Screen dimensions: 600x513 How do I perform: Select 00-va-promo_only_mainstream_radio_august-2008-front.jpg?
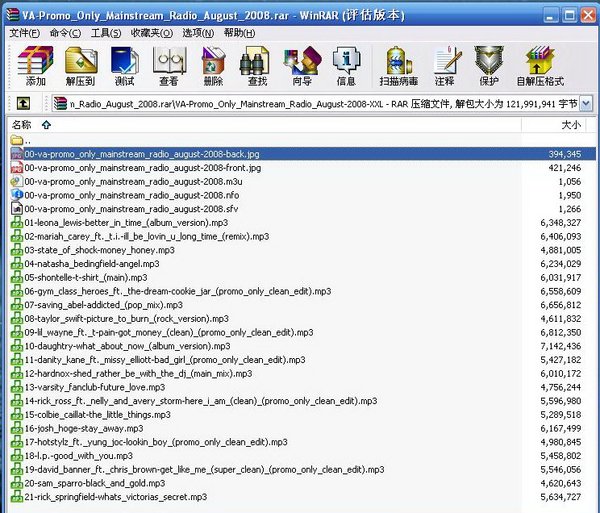pyautogui.click(x=143, y=168)
